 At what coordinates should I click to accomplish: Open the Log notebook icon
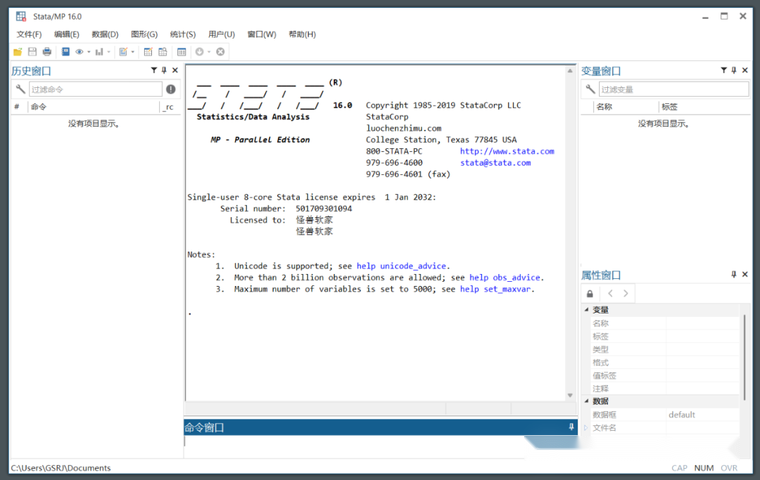coord(65,52)
